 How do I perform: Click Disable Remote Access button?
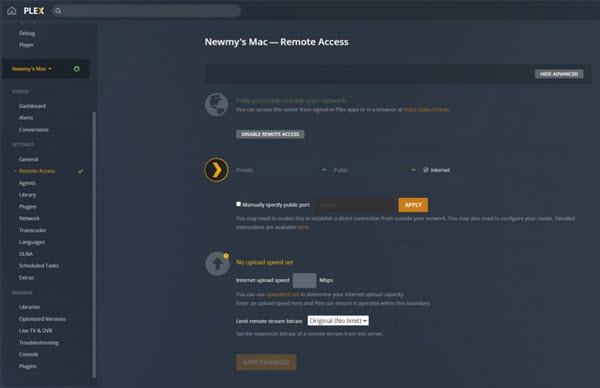270,134
